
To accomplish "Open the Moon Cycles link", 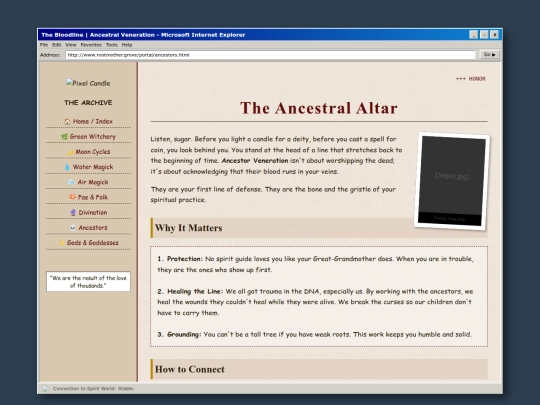I will pos(93,152).
